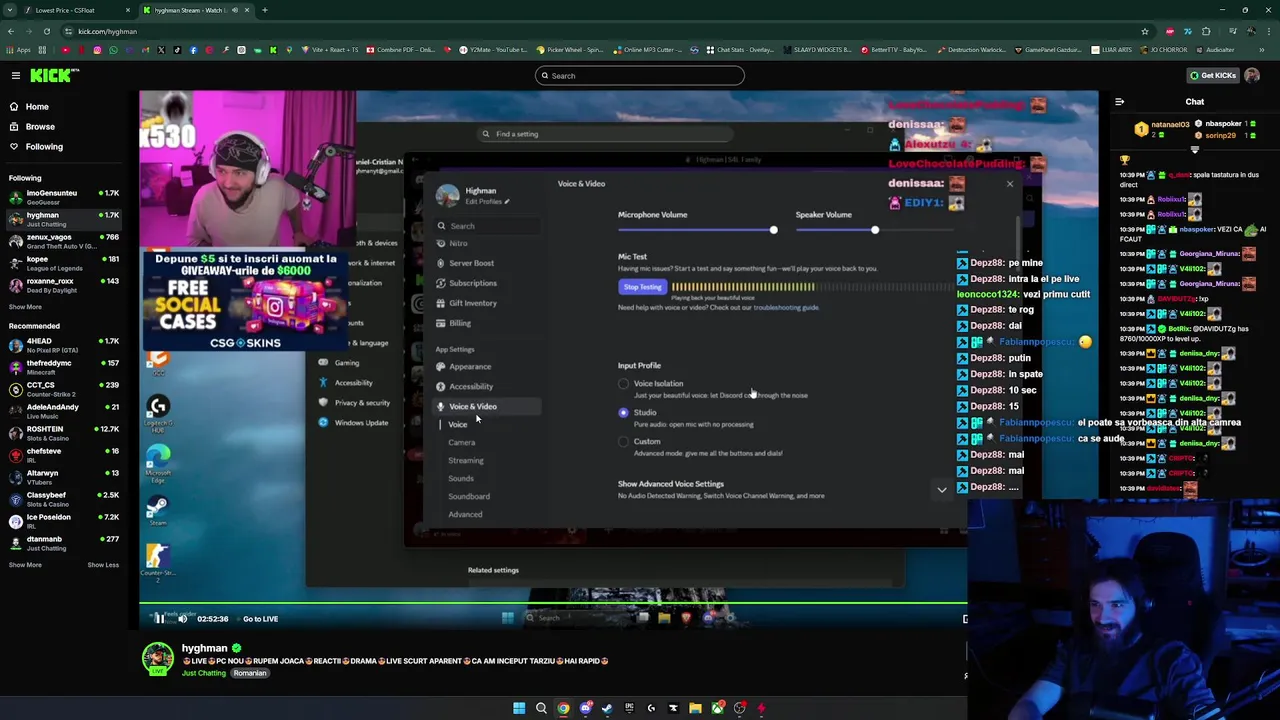Open Subscriptions settings in Discord
The height and width of the screenshot is (720, 1280).
click(x=473, y=283)
